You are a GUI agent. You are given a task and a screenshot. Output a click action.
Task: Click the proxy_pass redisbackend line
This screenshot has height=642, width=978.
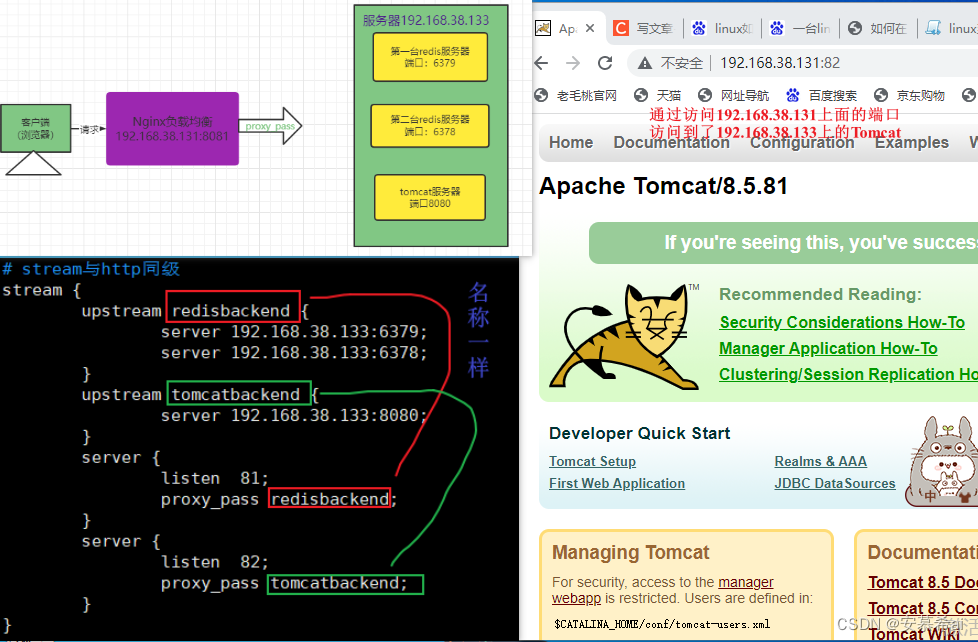tap(279, 499)
